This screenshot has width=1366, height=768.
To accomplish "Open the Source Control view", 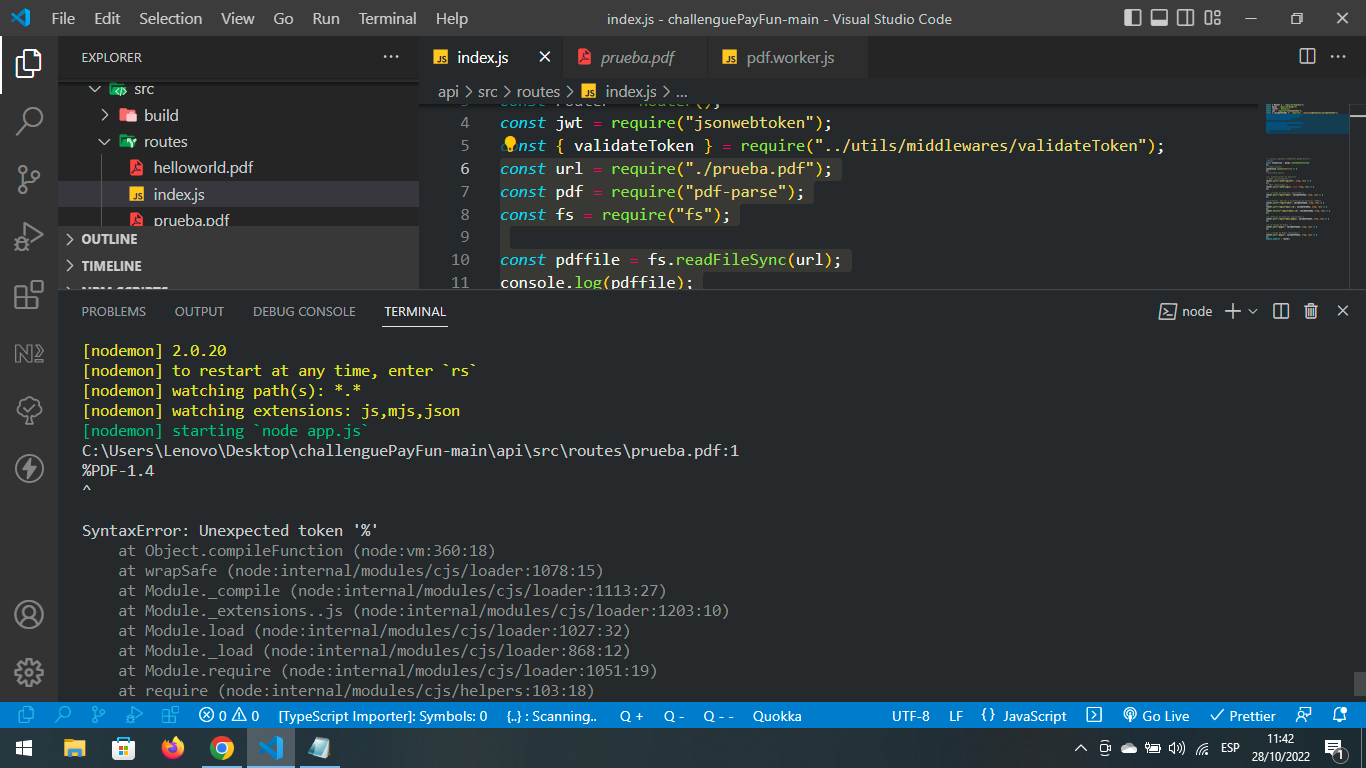I will click(x=28, y=179).
